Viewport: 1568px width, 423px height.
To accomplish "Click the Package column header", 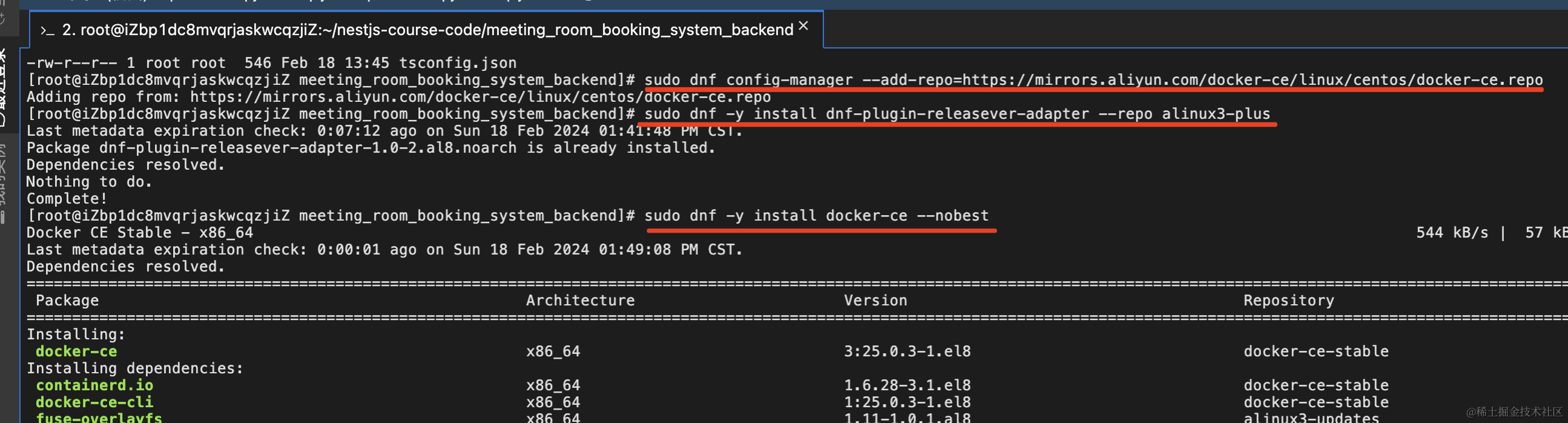I will (67, 301).
